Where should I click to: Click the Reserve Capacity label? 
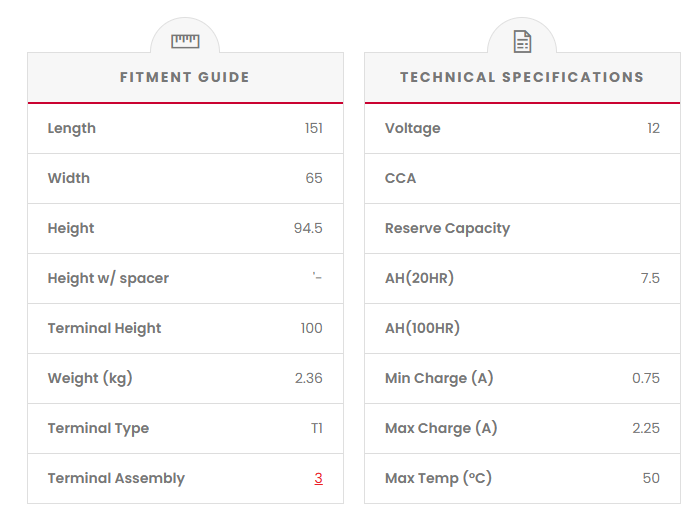(447, 228)
